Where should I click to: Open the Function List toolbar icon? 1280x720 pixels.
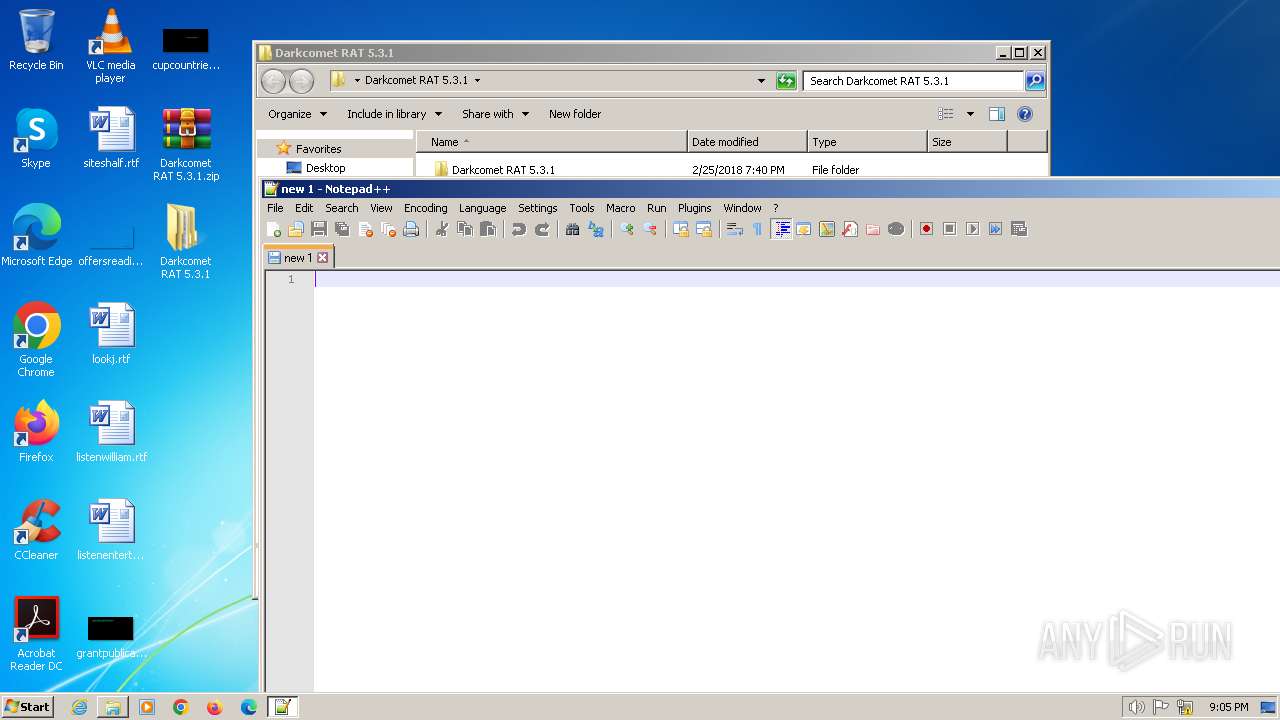click(850, 229)
